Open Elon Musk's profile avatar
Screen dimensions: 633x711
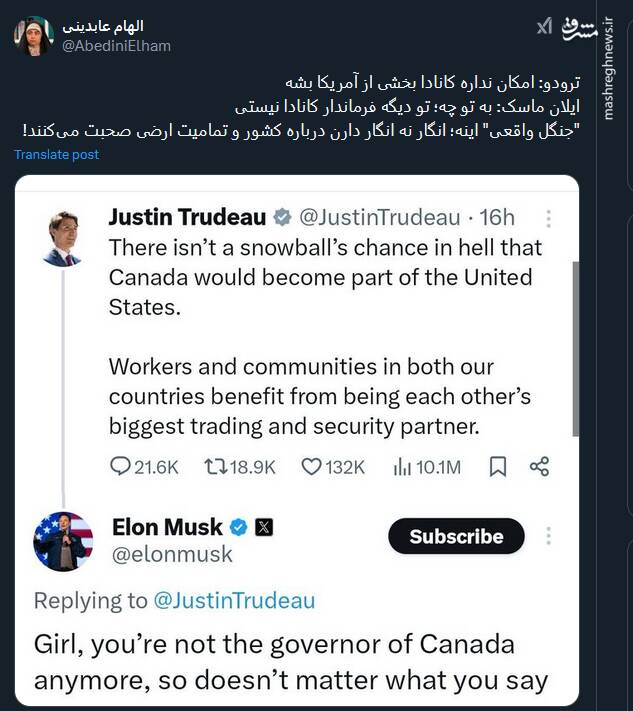pos(63,541)
